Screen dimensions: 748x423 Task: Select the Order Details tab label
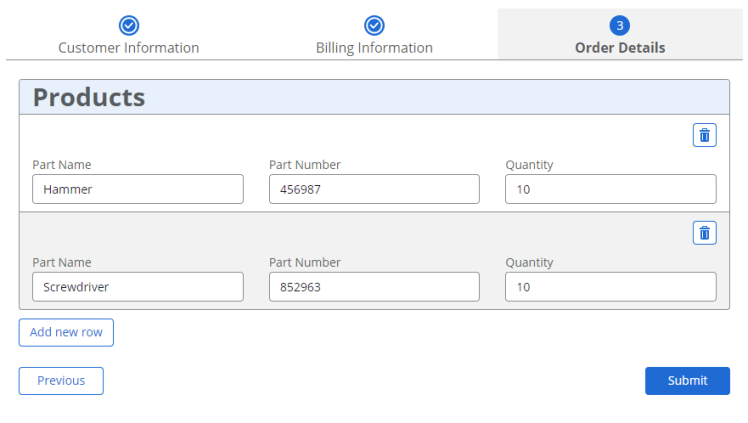(620, 48)
